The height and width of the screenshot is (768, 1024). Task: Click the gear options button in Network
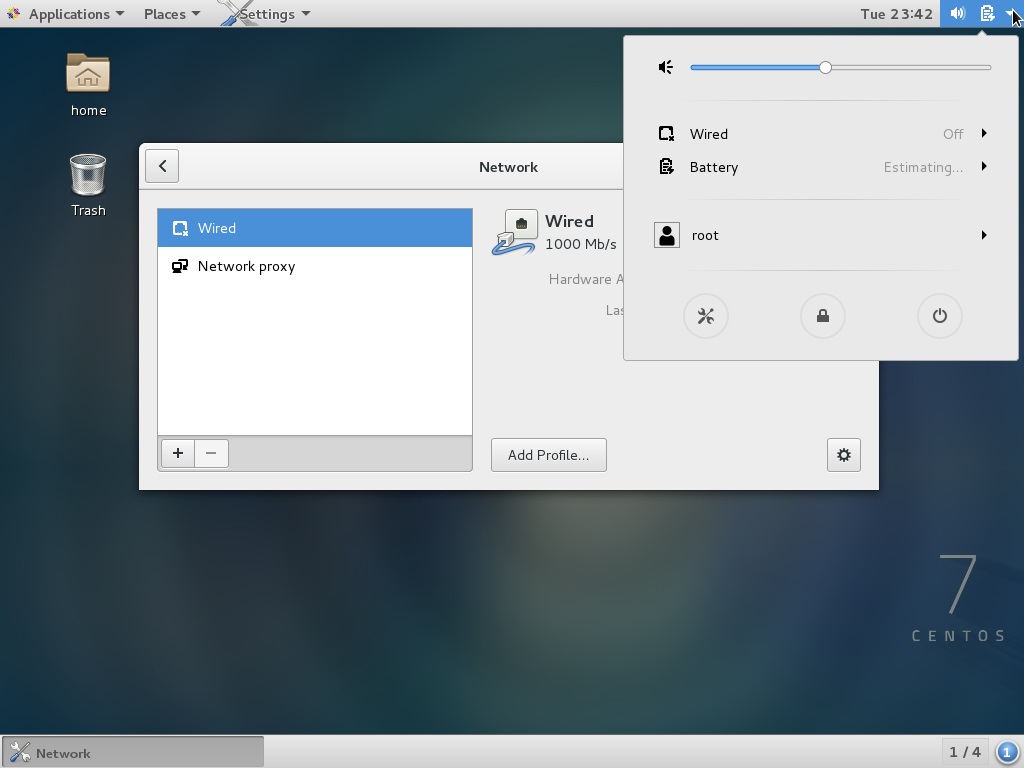(x=843, y=455)
